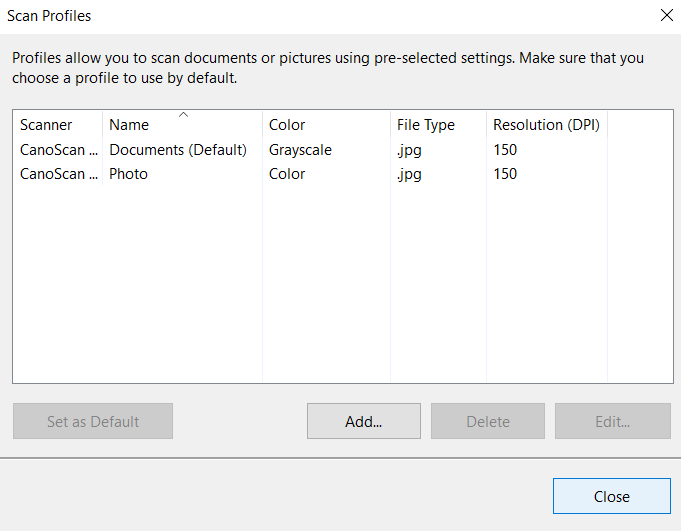Click the 150 DPI value in the Documents row
Image resolution: width=681 pixels, height=531 pixels.
pos(505,150)
